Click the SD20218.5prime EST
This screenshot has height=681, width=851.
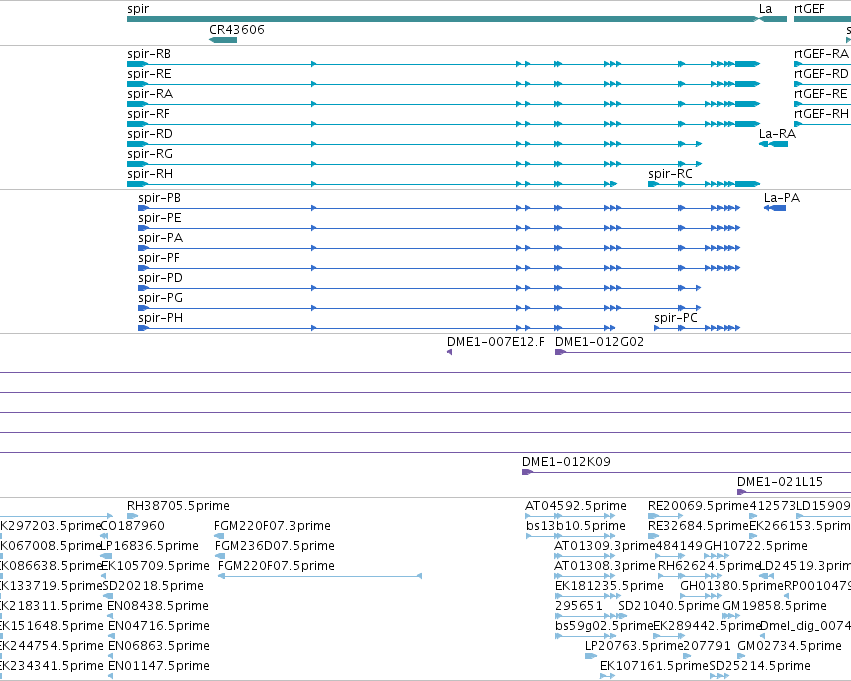click(107, 596)
